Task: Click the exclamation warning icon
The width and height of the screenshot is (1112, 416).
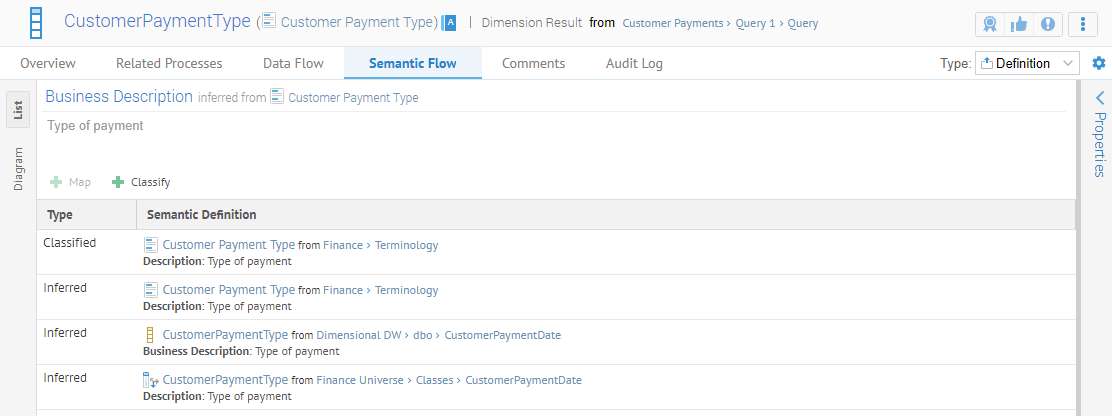Action: pyautogui.click(x=1046, y=24)
